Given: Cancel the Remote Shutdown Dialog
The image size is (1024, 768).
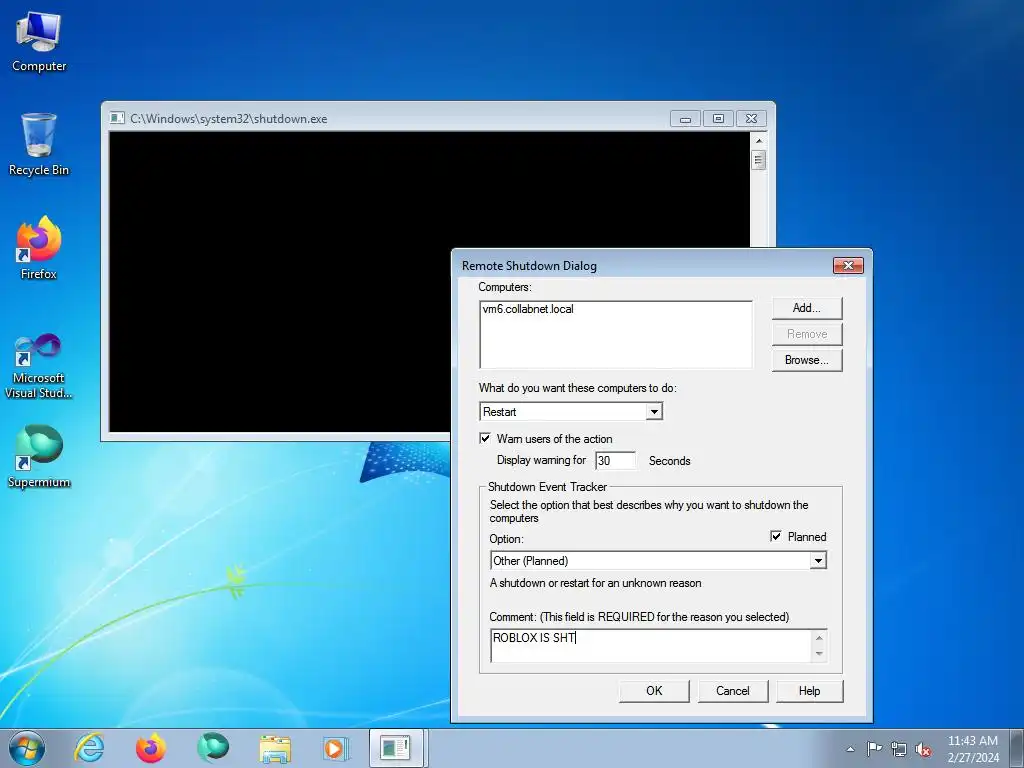Looking at the screenshot, I should (x=733, y=691).
